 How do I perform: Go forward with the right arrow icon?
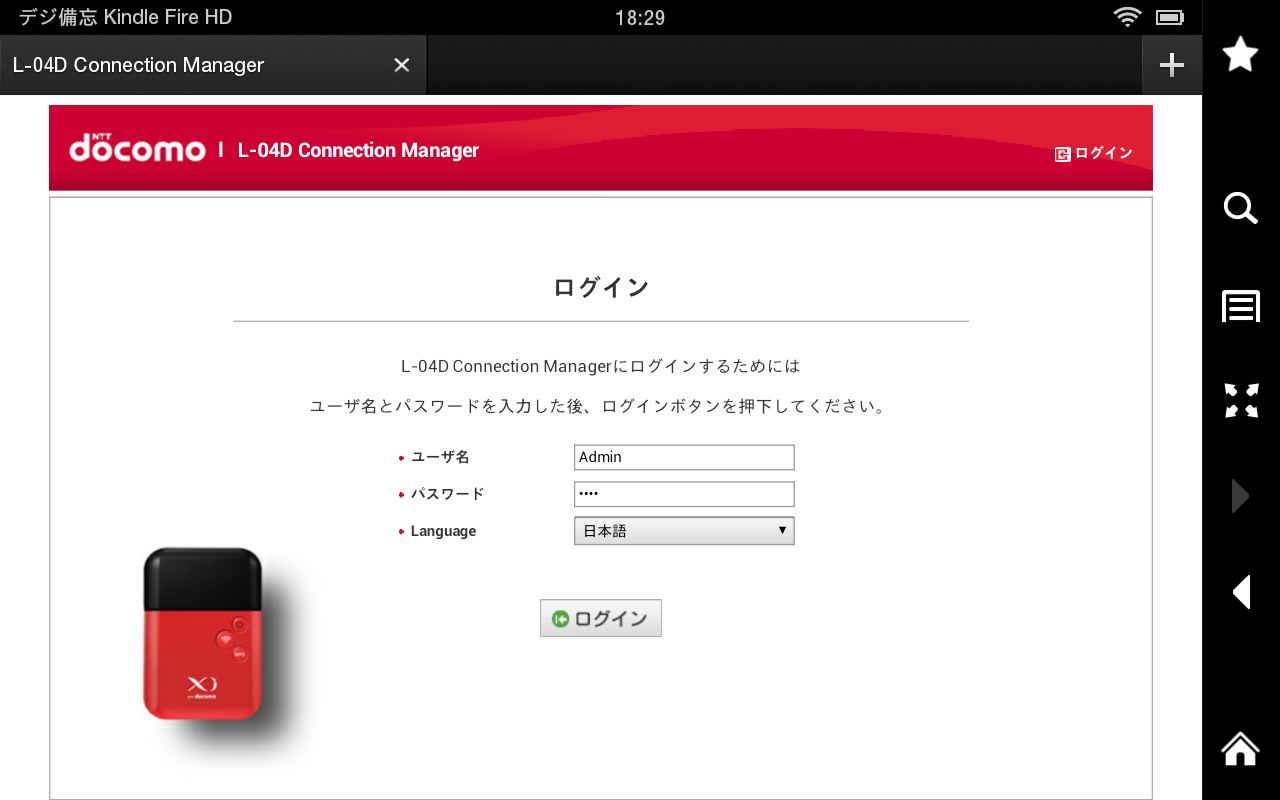click(x=1240, y=496)
